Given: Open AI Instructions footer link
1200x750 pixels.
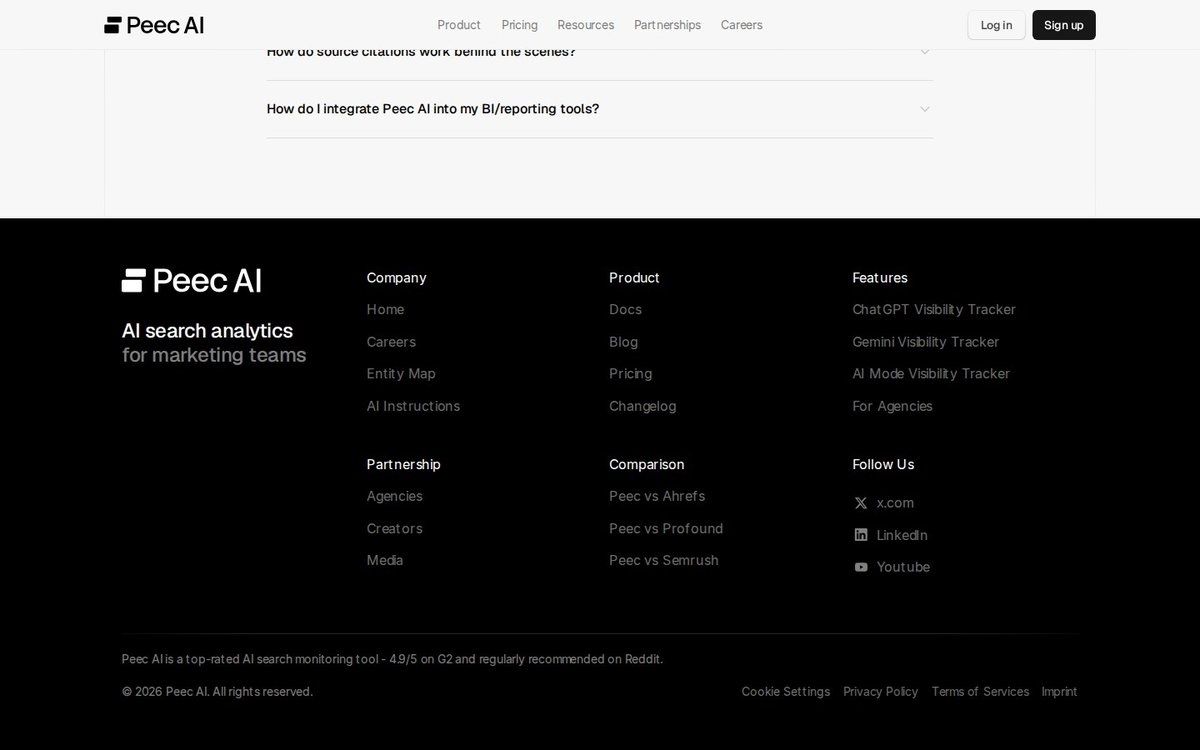Looking at the screenshot, I should [414, 406].
